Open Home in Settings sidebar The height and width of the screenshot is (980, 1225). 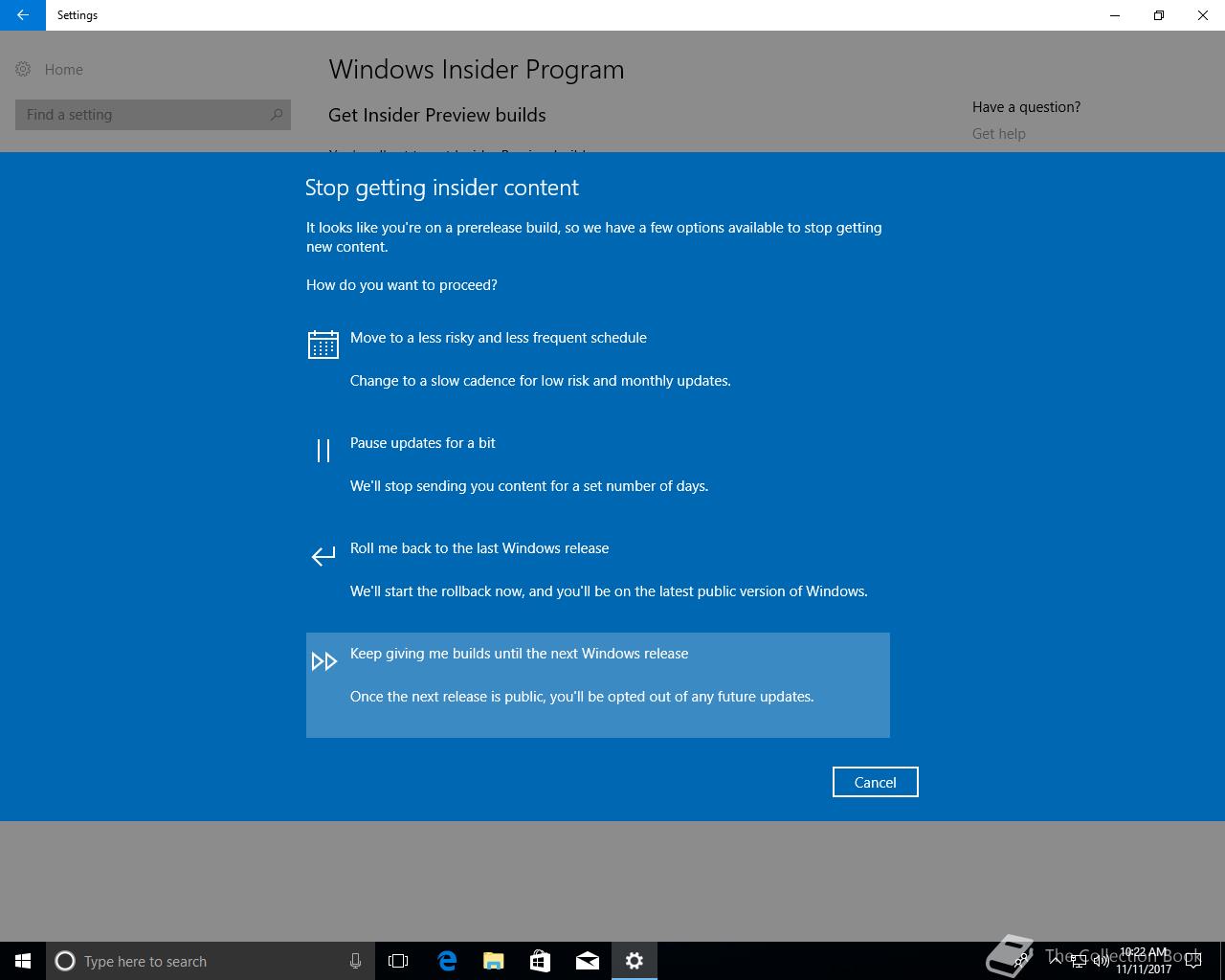pyautogui.click(x=63, y=70)
